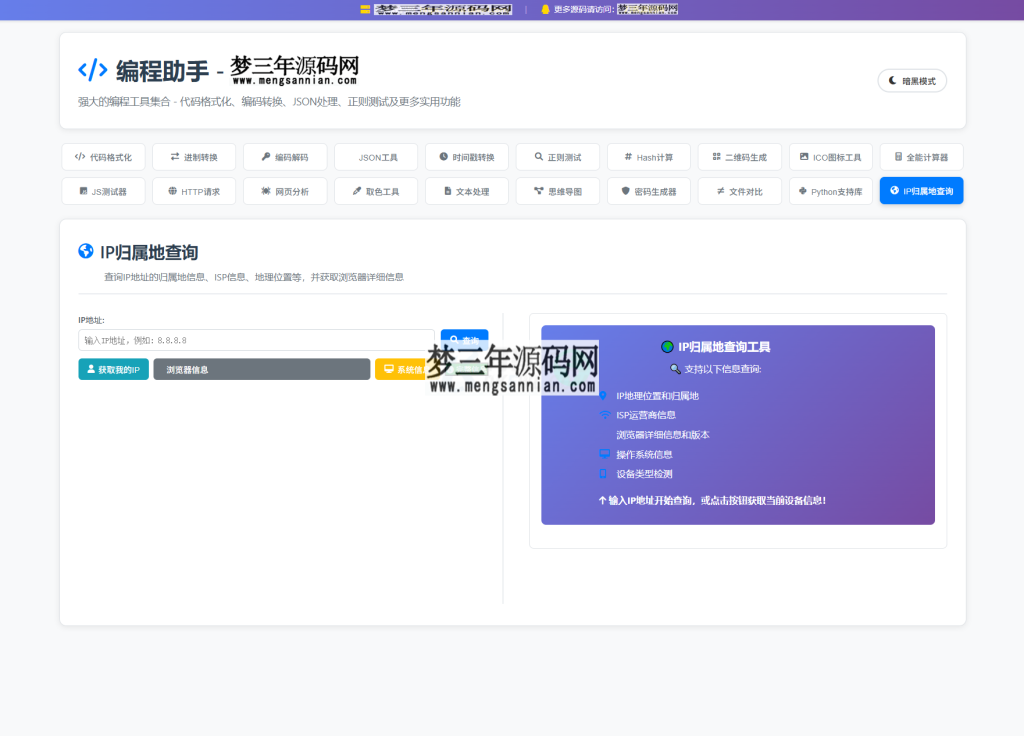Open the Python支持库 library tool
The image size is (1024, 736).
[x=830, y=190]
